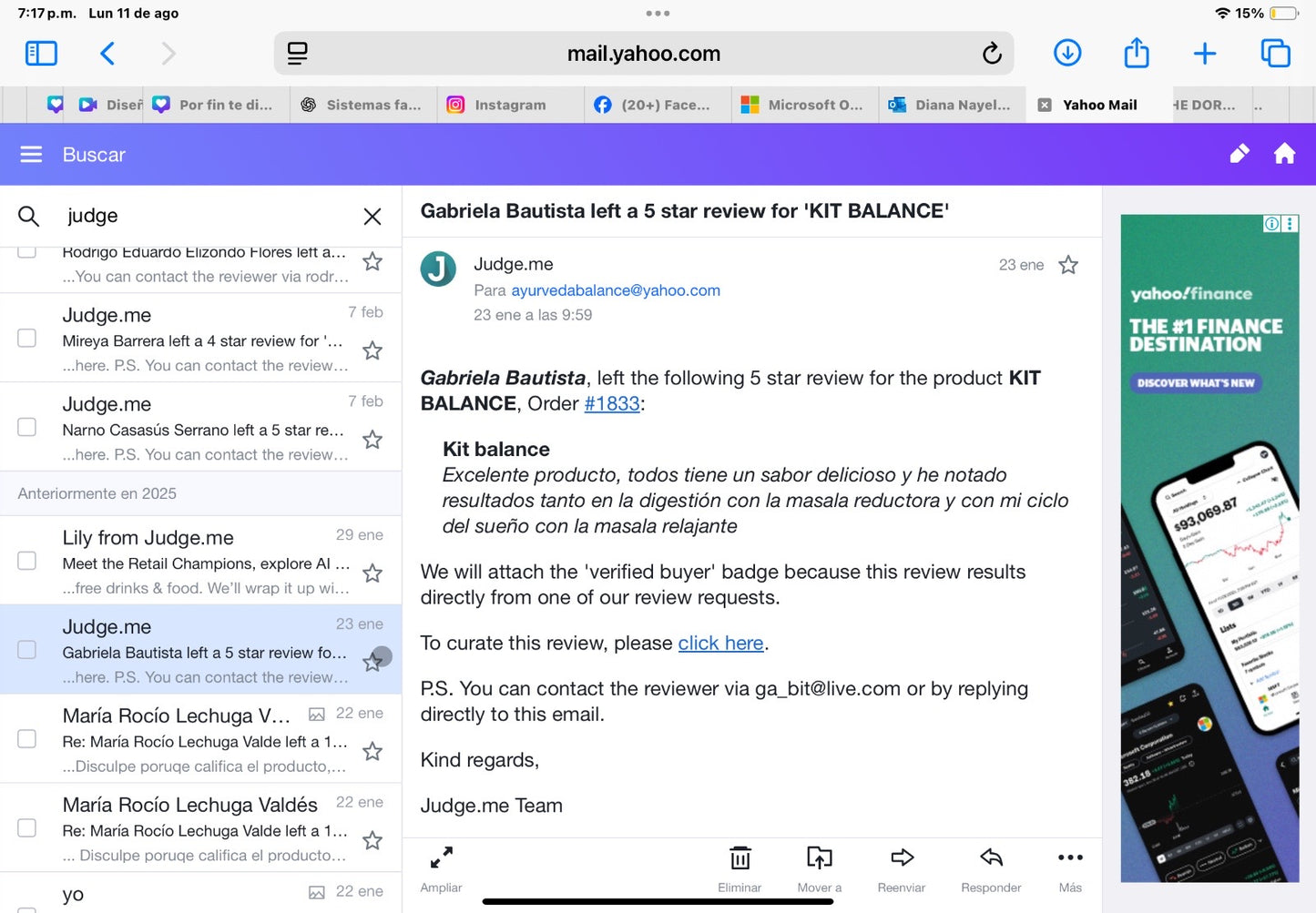This screenshot has width=1316, height=913.
Task: Follow the click here curate link
Action: [x=720, y=643]
